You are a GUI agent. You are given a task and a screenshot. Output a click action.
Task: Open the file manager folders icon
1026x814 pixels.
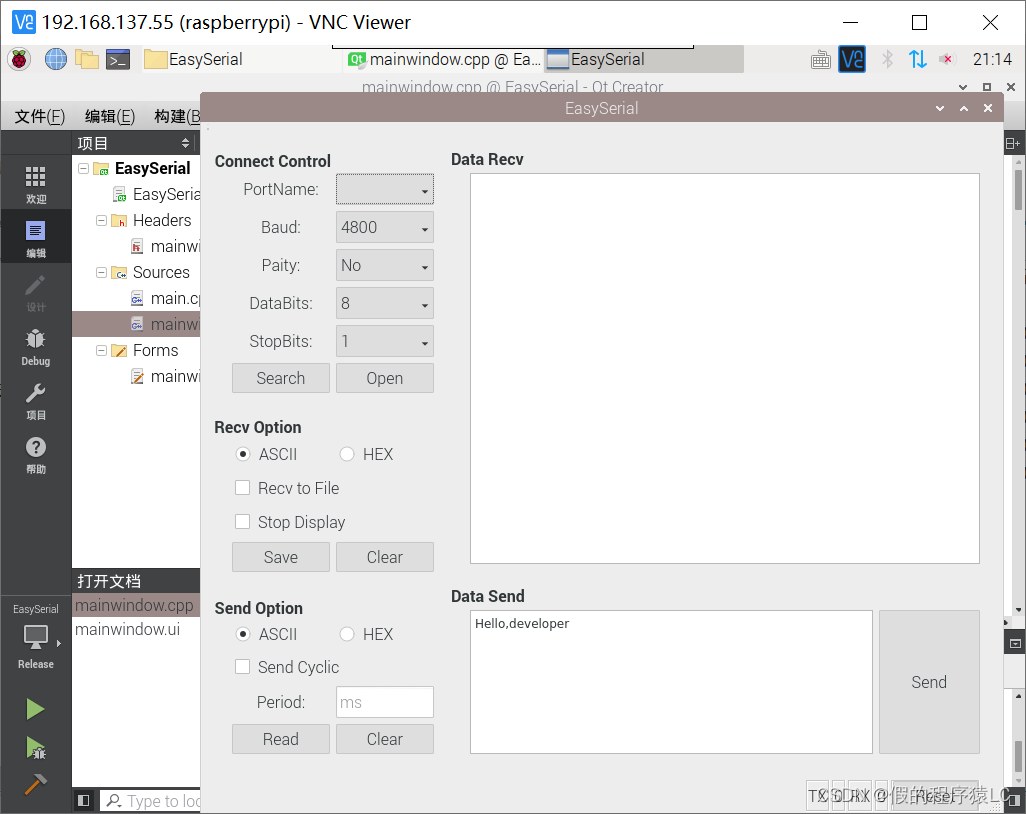click(x=86, y=60)
